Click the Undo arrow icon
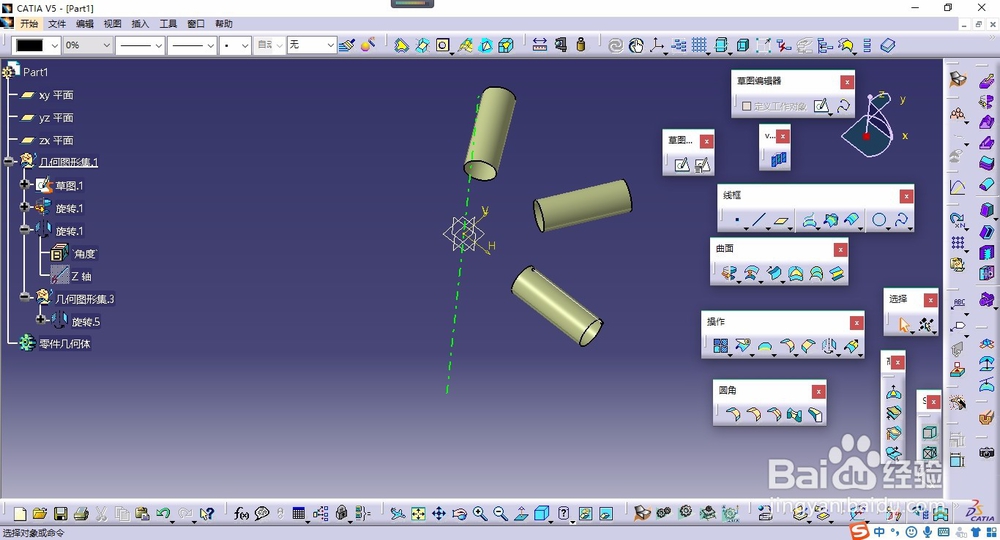Screen dimensions: 1000x540 (163, 513)
